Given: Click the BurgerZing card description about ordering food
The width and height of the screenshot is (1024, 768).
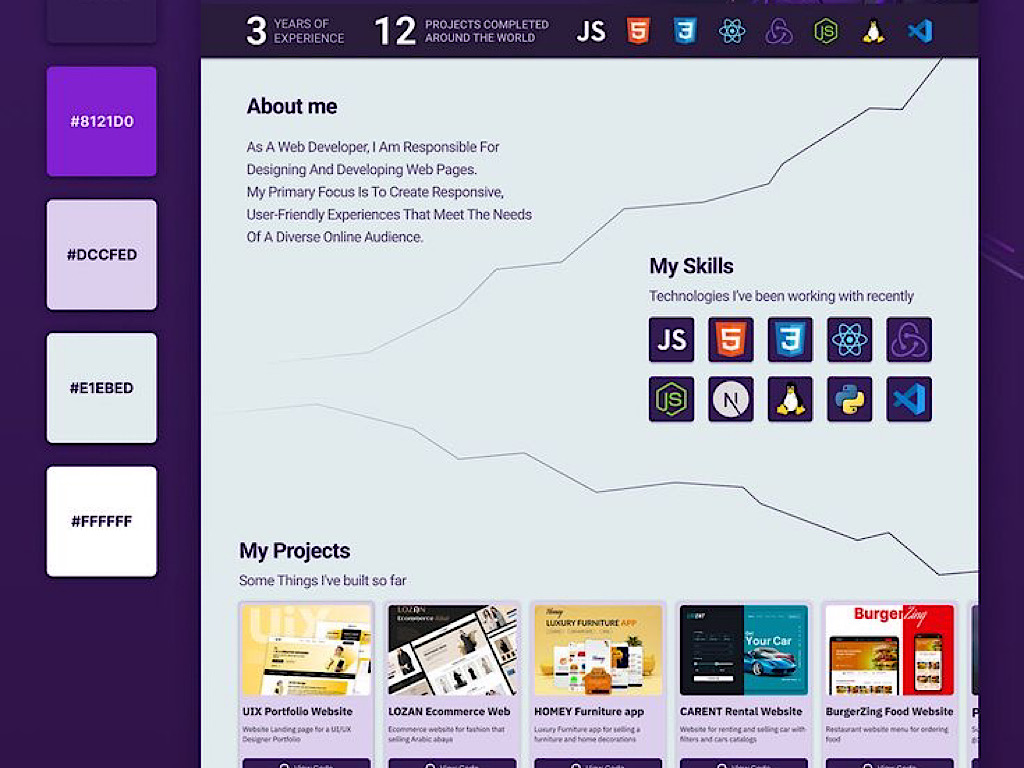Looking at the screenshot, I should (x=887, y=734).
